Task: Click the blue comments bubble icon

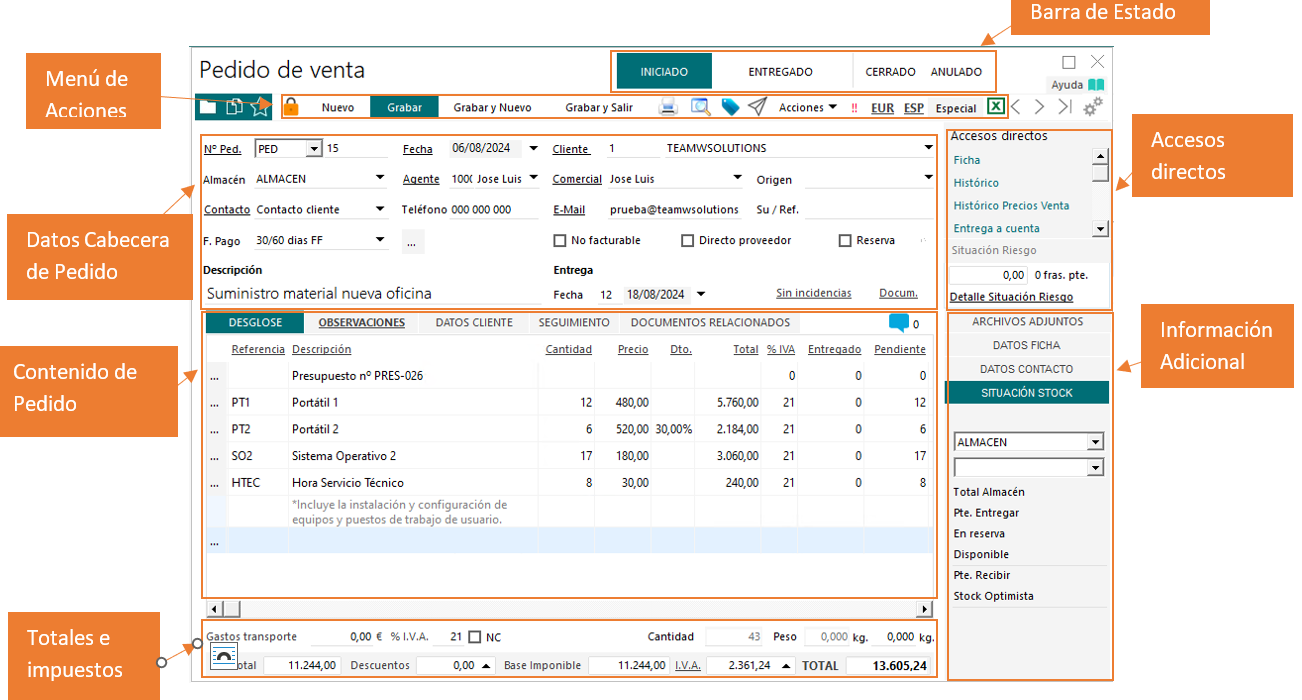Action: point(898,323)
